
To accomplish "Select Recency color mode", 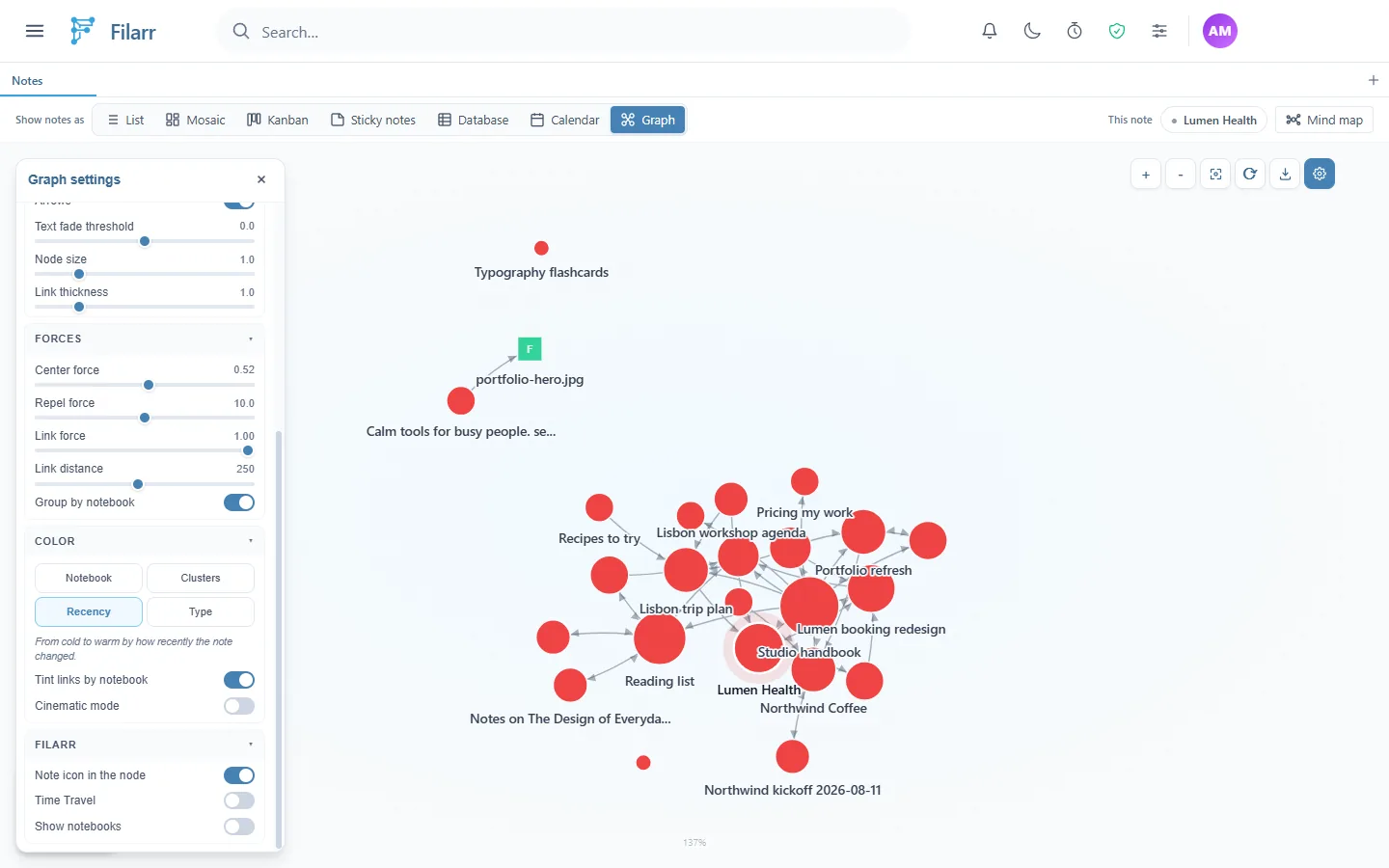I will click(89, 611).
